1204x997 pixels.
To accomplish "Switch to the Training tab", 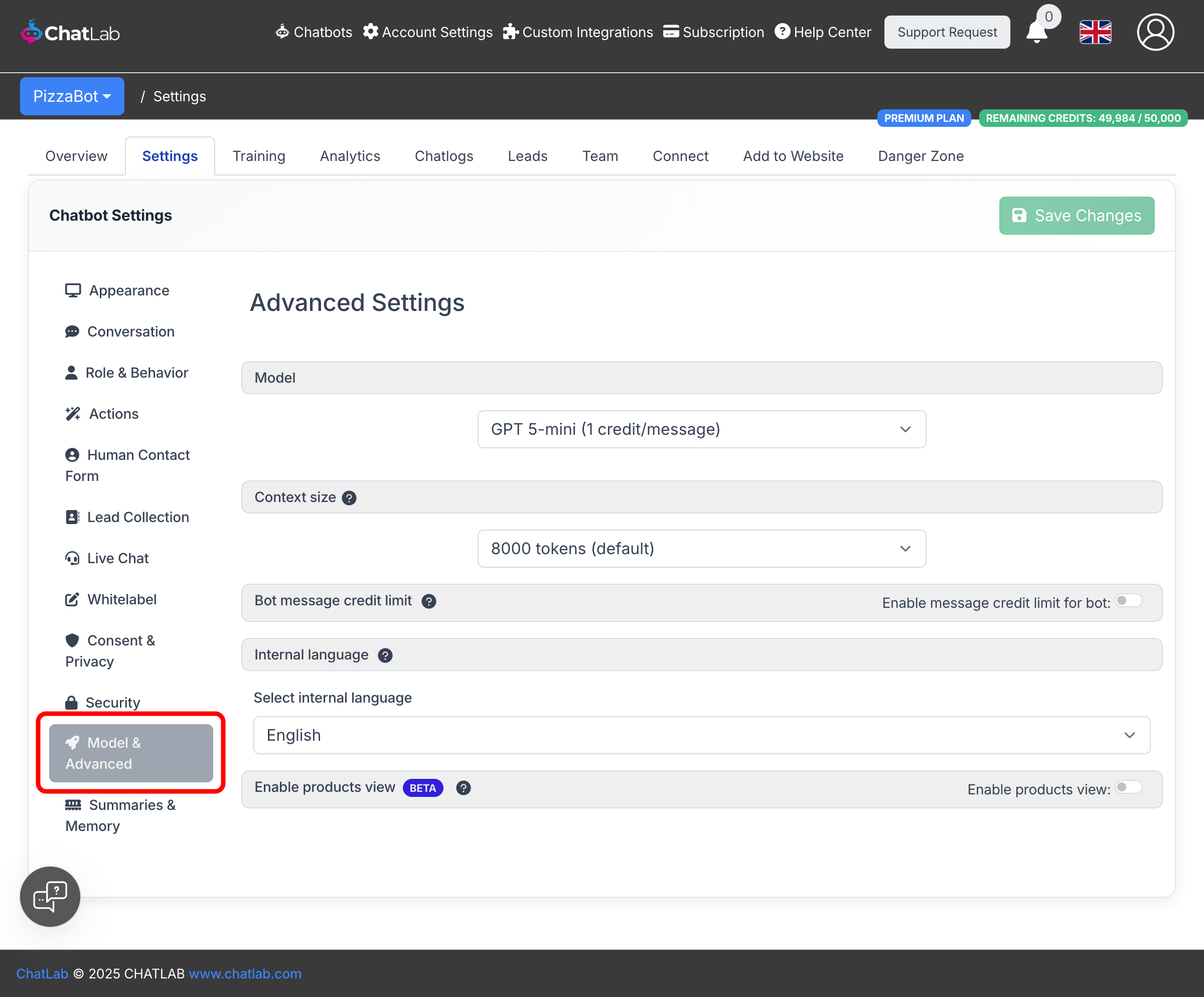I will (258, 156).
